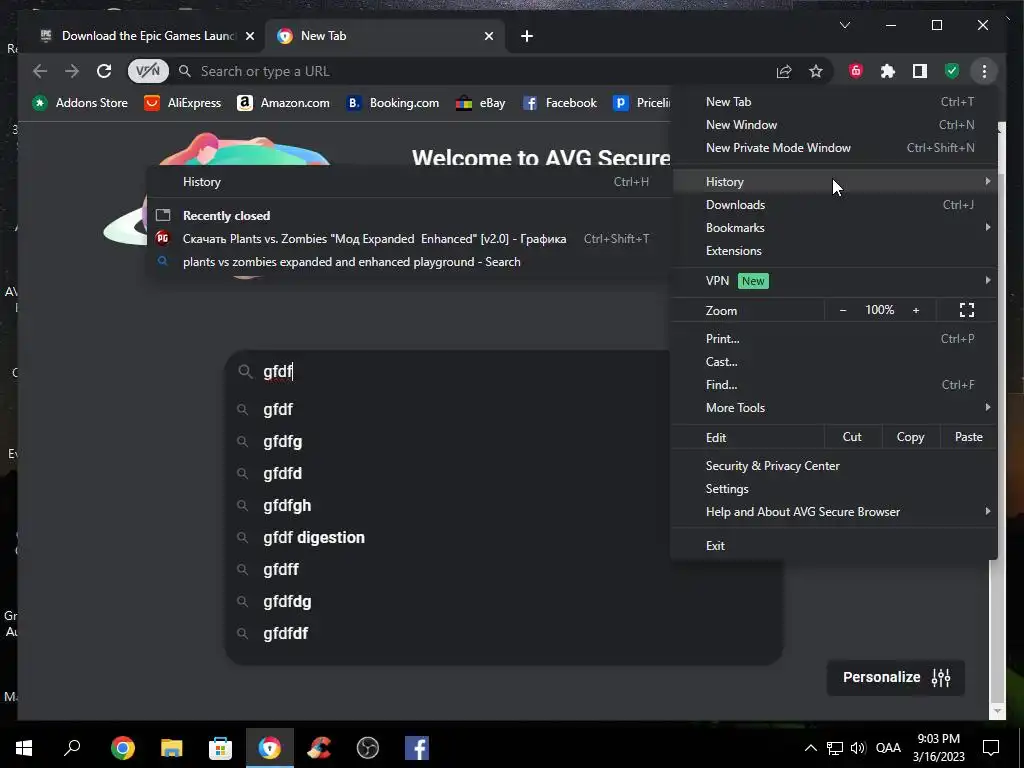
Task: Select New Private Mode Window
Action: point(834,148)
